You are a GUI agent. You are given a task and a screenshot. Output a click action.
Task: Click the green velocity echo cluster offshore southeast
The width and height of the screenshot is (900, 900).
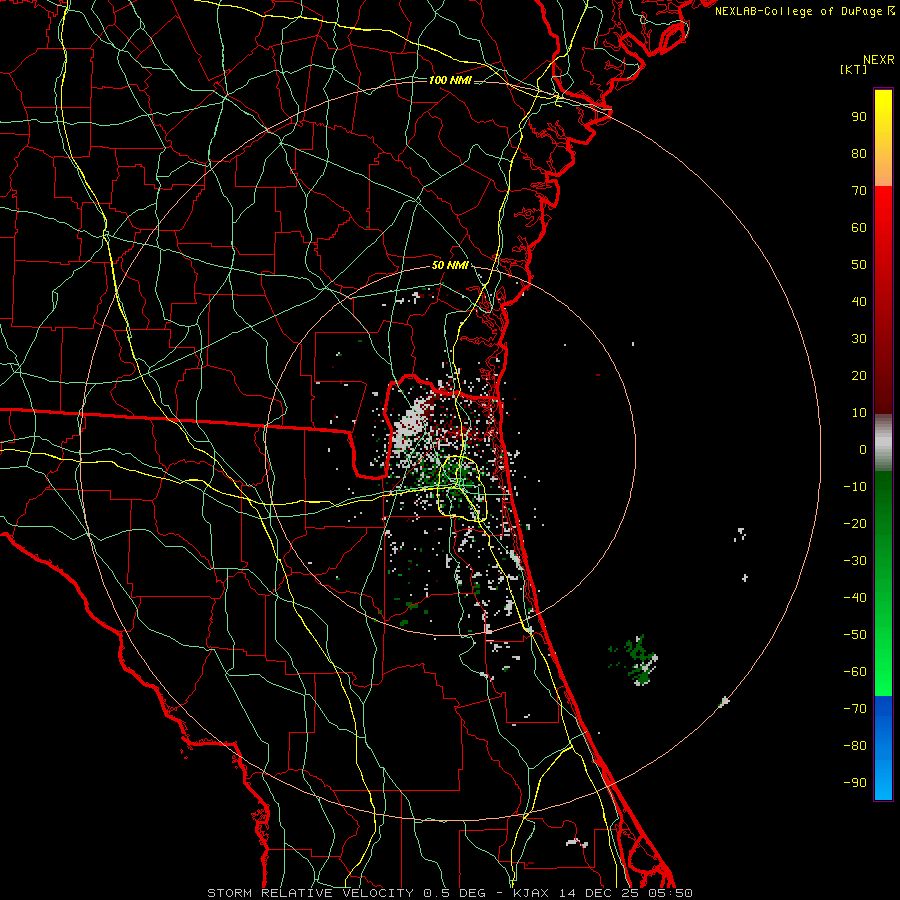pos(634,660)
